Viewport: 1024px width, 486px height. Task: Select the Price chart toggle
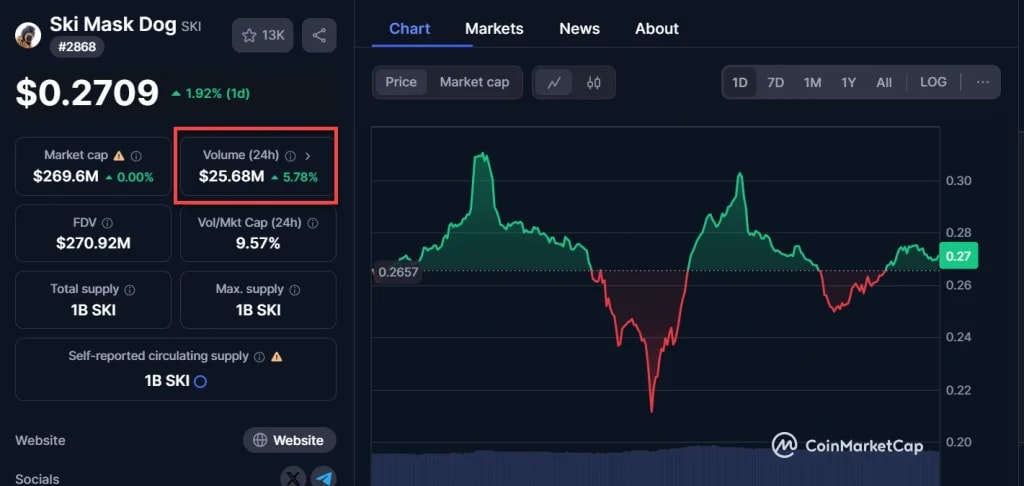401,82
